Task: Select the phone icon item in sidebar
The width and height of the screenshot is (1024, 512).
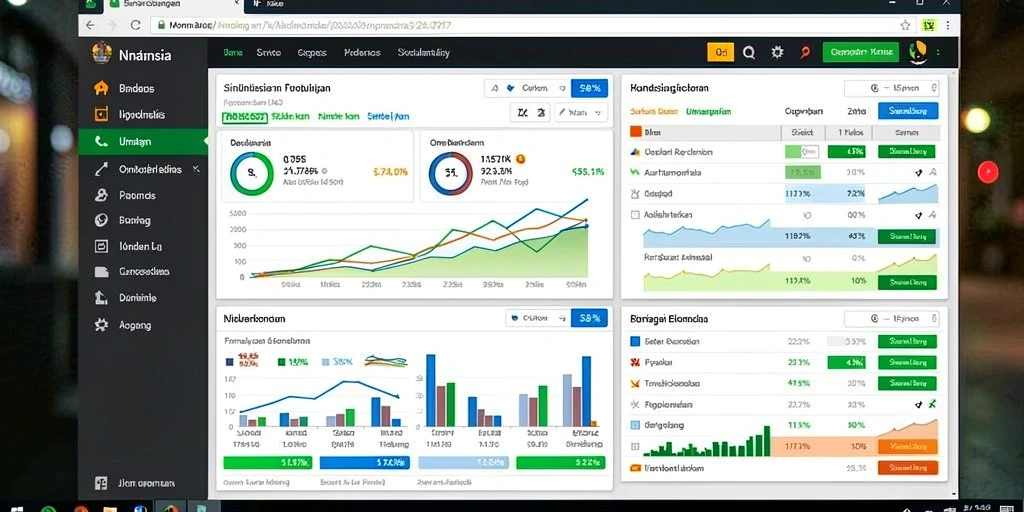Action: [x=101, y=141]
